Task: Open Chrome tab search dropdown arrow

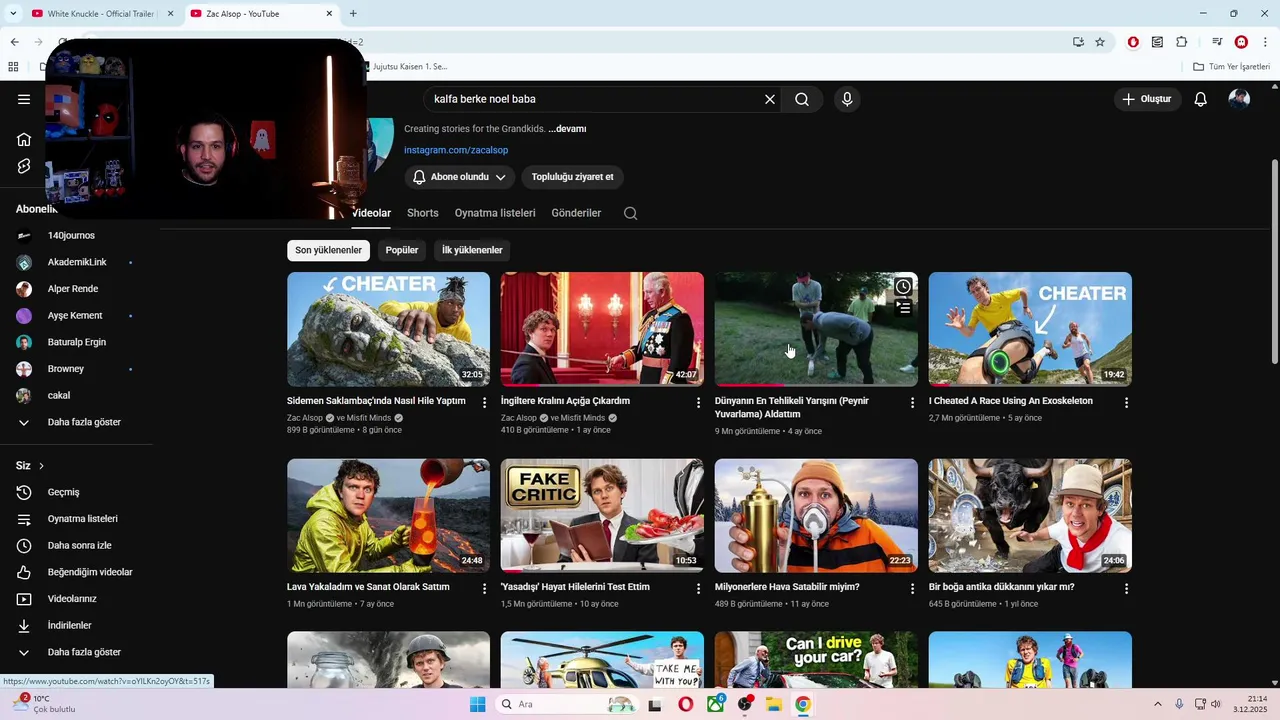Action: (x=14, y=14)
